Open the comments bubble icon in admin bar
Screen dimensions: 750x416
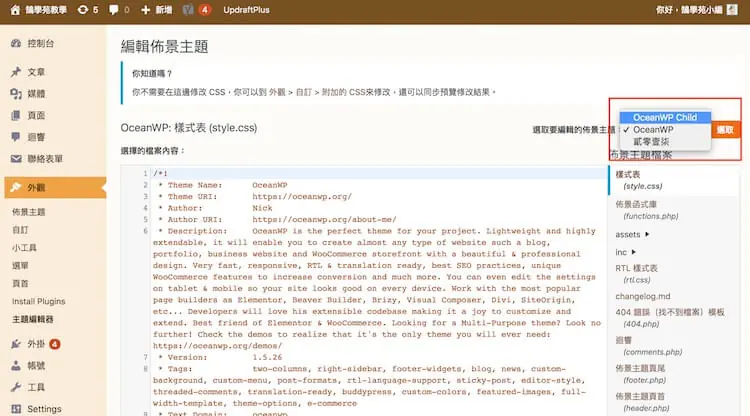point(113,10)
